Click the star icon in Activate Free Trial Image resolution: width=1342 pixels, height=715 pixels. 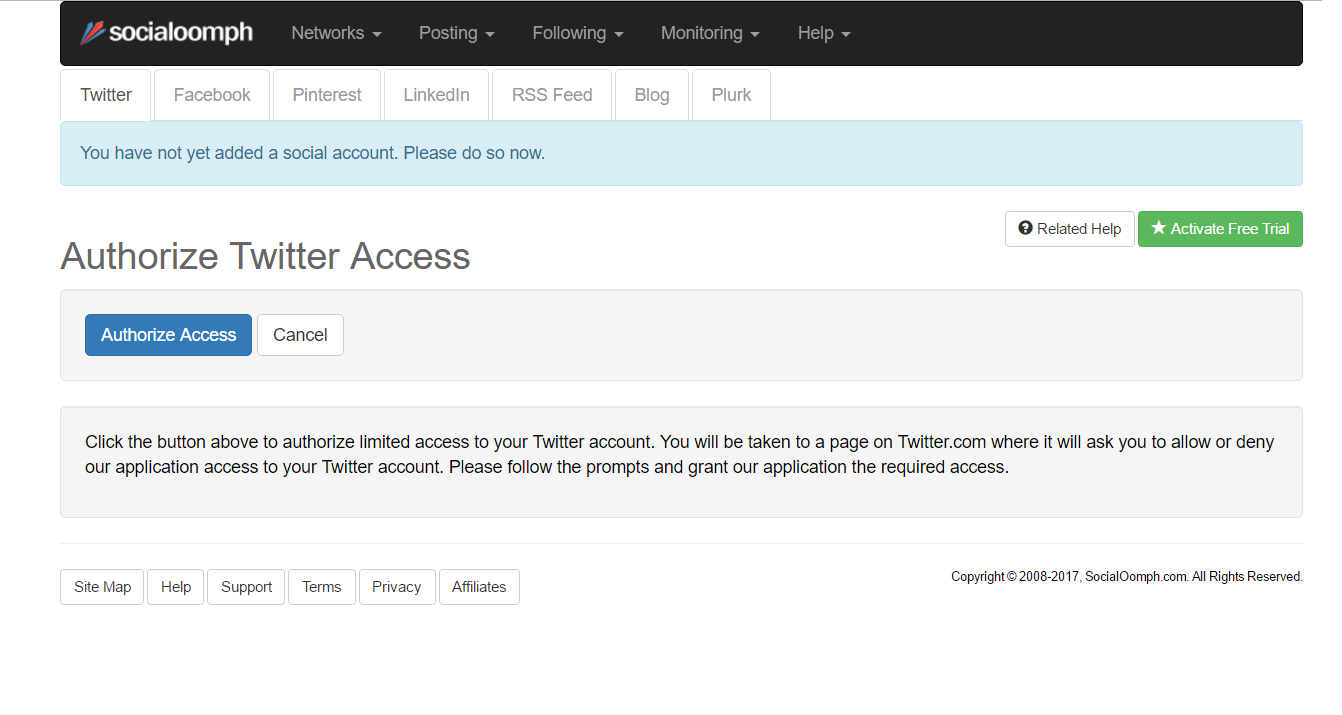pos(1159,228)
